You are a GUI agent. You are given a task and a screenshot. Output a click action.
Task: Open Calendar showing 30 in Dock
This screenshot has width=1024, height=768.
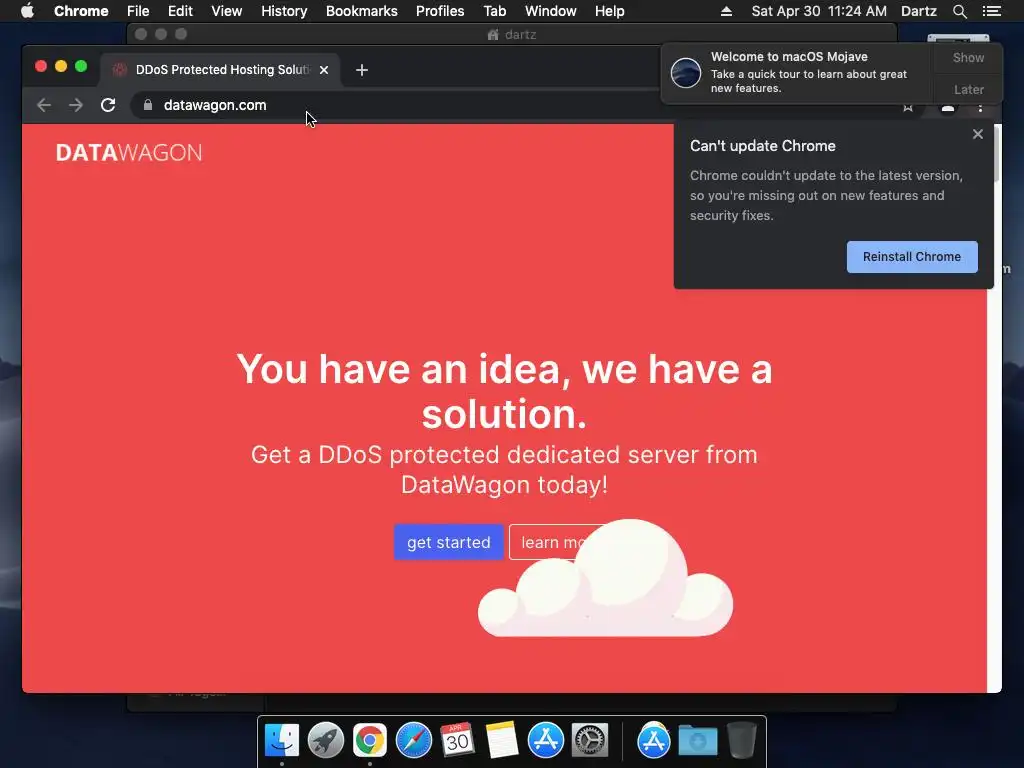(x=457, y=741)
